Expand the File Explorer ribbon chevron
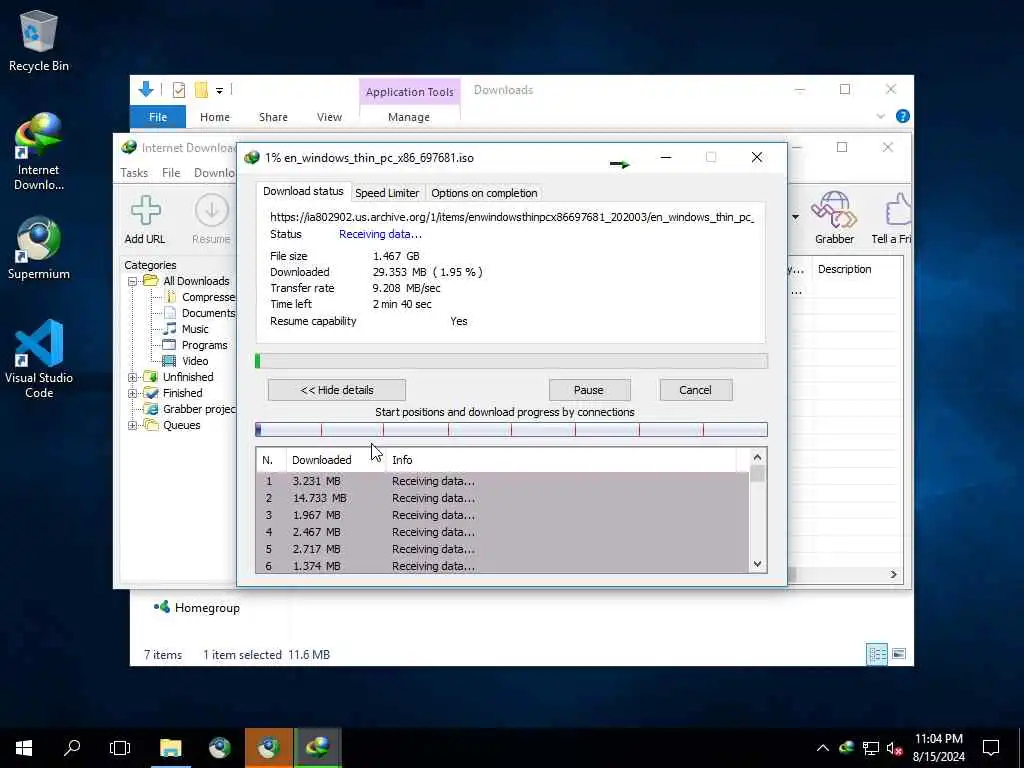Screen dimensions: 1024x768 coord(880,116)
